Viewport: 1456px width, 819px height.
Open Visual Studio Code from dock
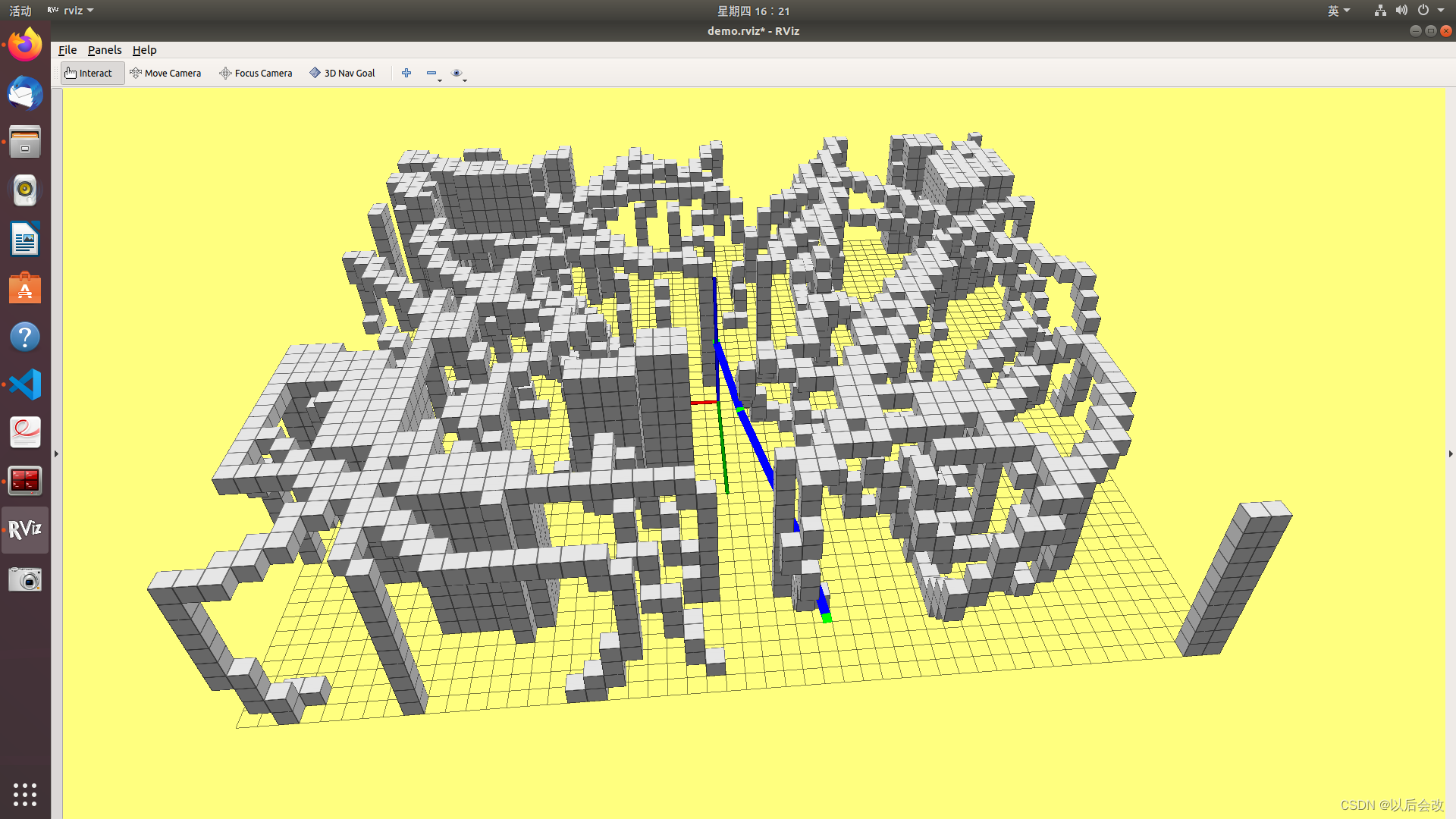click(25, 384)
